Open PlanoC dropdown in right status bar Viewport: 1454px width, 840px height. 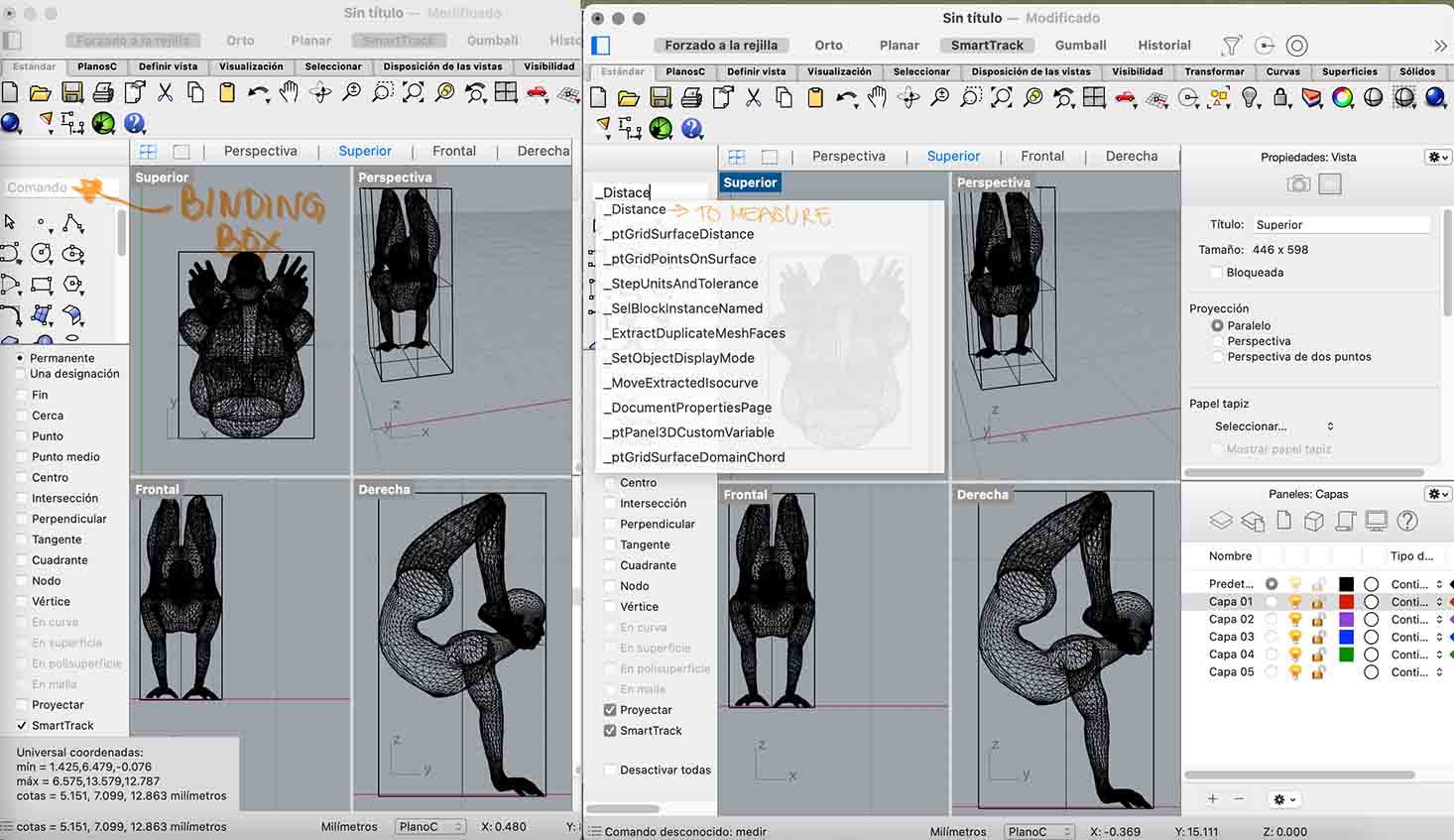[1039, 832]
